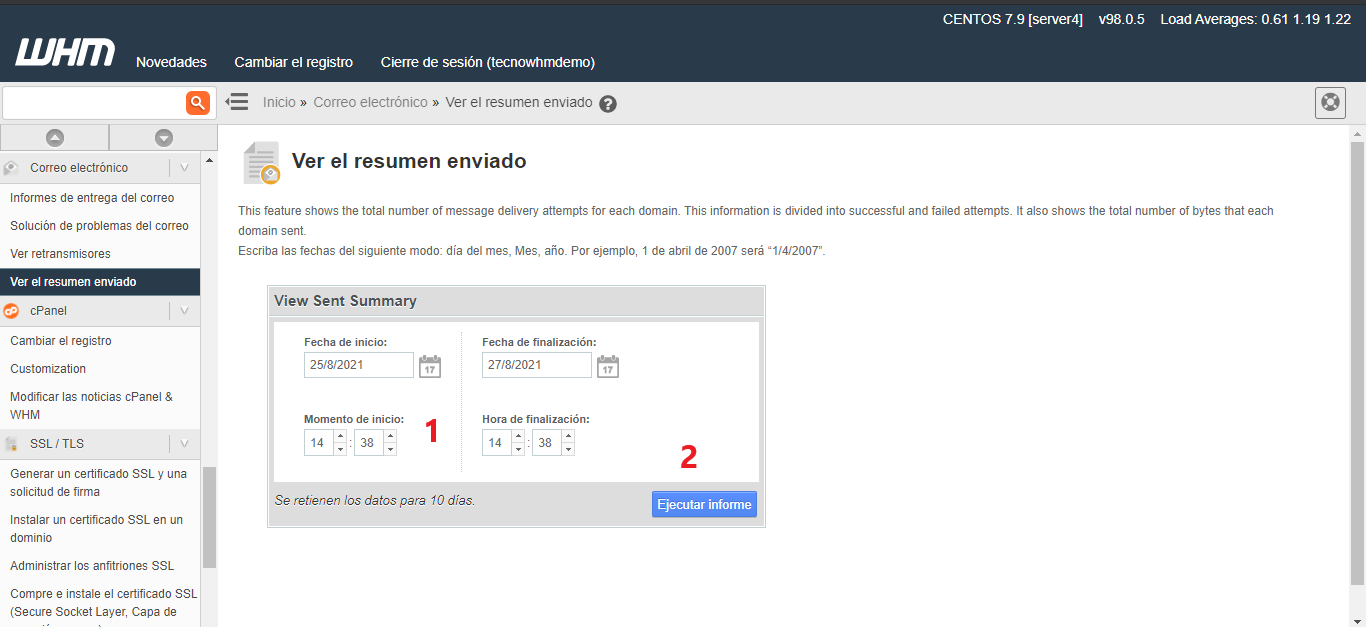The image size is (1366, 627).
Task: Click the support lifebuoy icon
Action: point(1330,103)
